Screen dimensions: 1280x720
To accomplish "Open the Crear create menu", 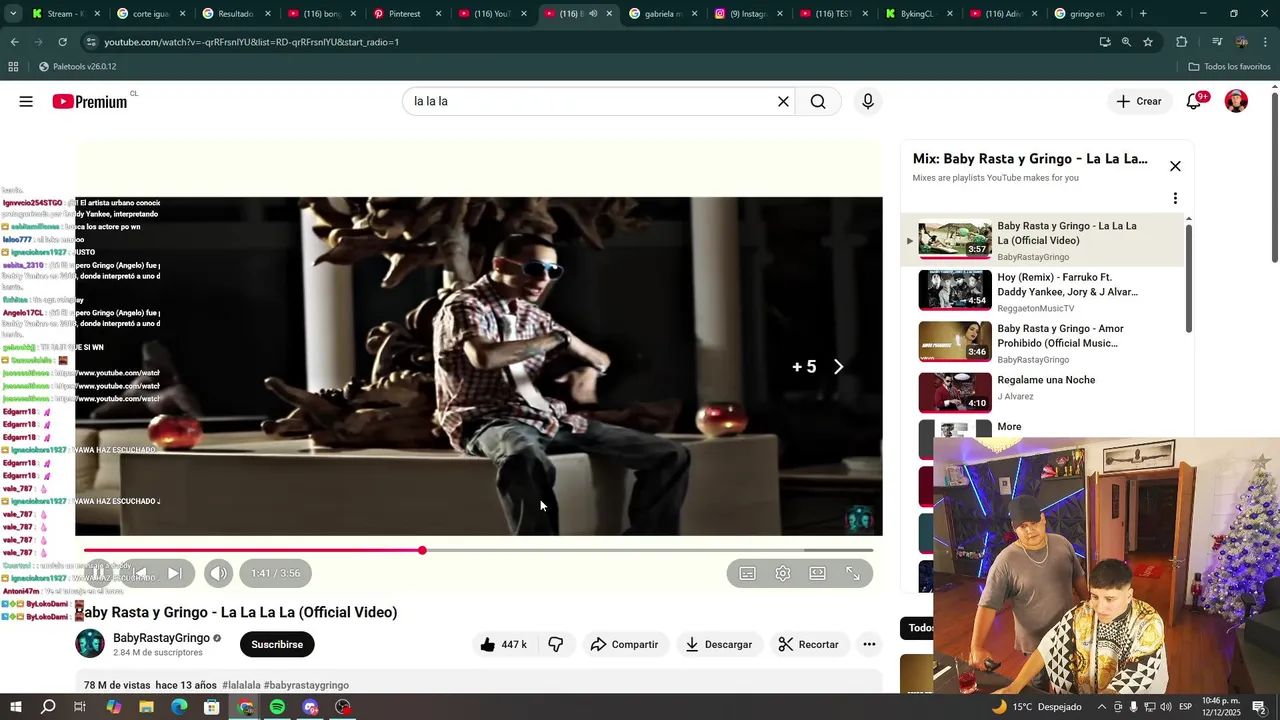I will 1139,101.
